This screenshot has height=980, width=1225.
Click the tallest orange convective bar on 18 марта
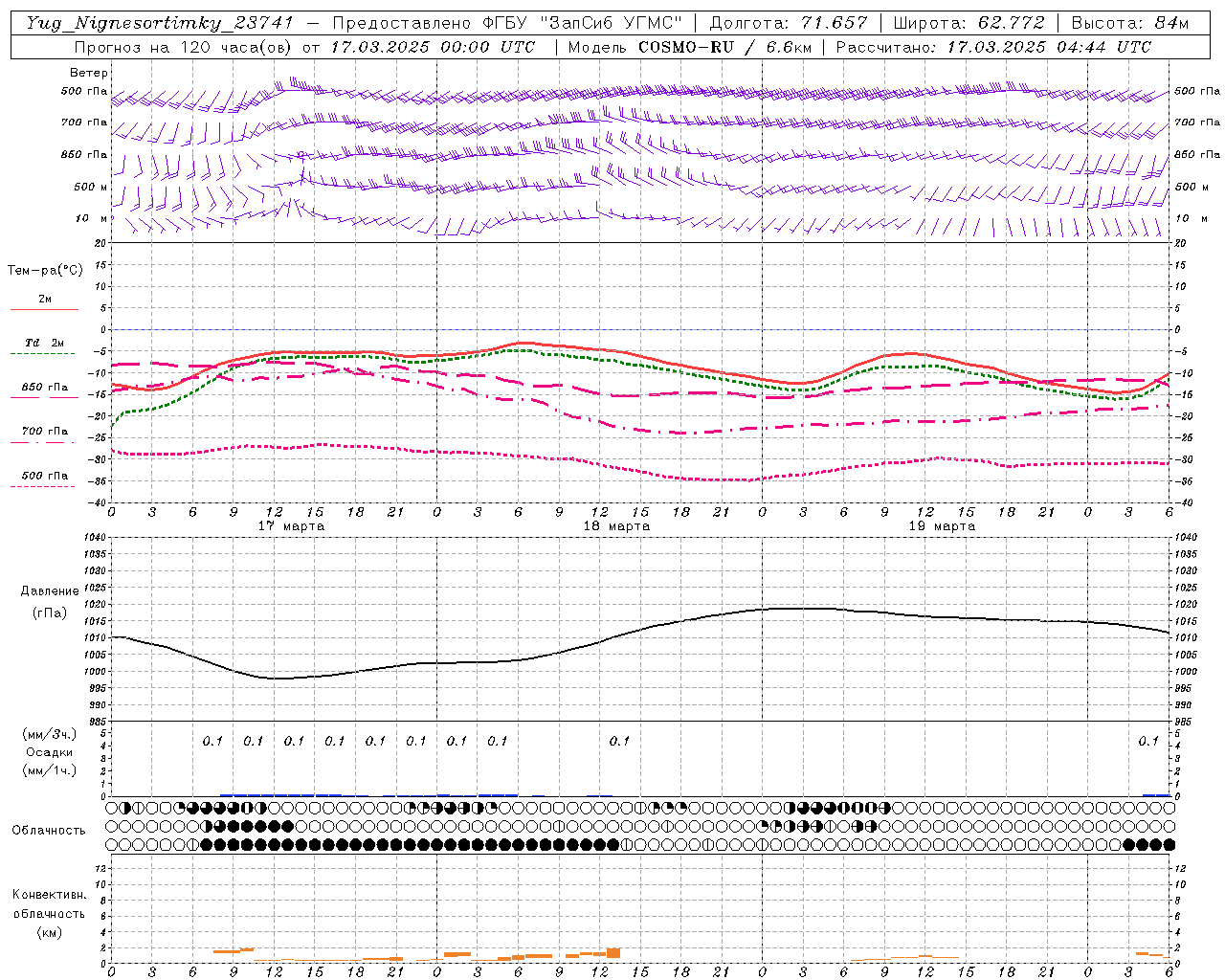[613, 953]
